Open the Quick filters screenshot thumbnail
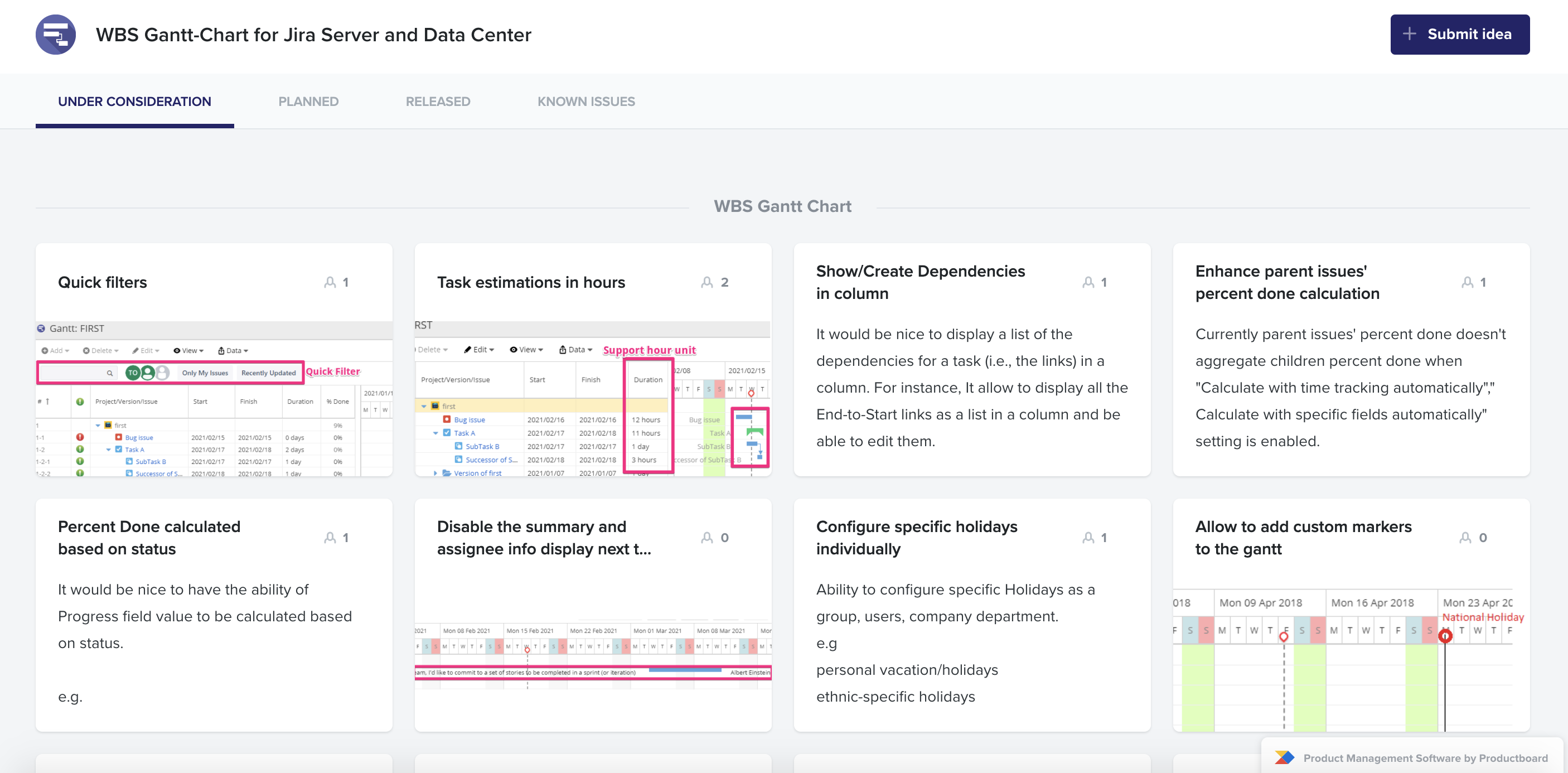Image resolution: width=1568 pixels, height=773 pixels. (x=214, y=399)
